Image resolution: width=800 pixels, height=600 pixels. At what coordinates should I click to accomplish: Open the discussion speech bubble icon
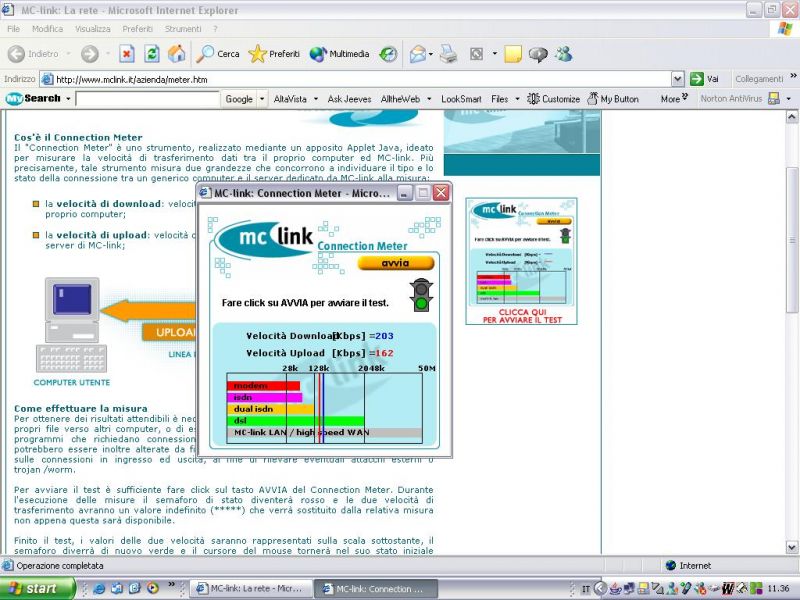pyautogui.click(x=538, y=54)
